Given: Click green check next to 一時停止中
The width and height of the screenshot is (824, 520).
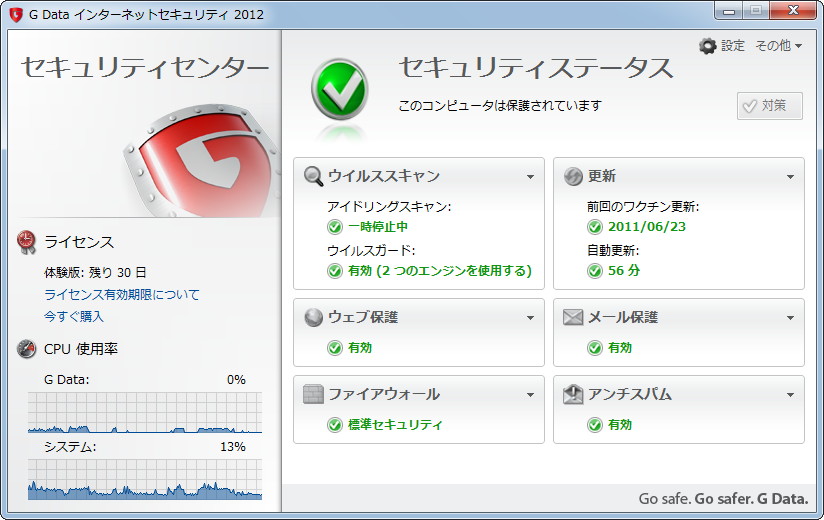Looking at the screenshot, I should tap(335, 227).
